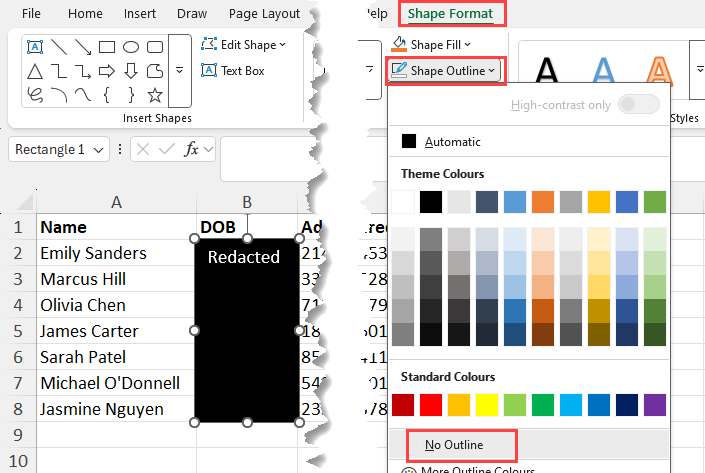Open the Name Box dropdown arrow

click(98, 149)
